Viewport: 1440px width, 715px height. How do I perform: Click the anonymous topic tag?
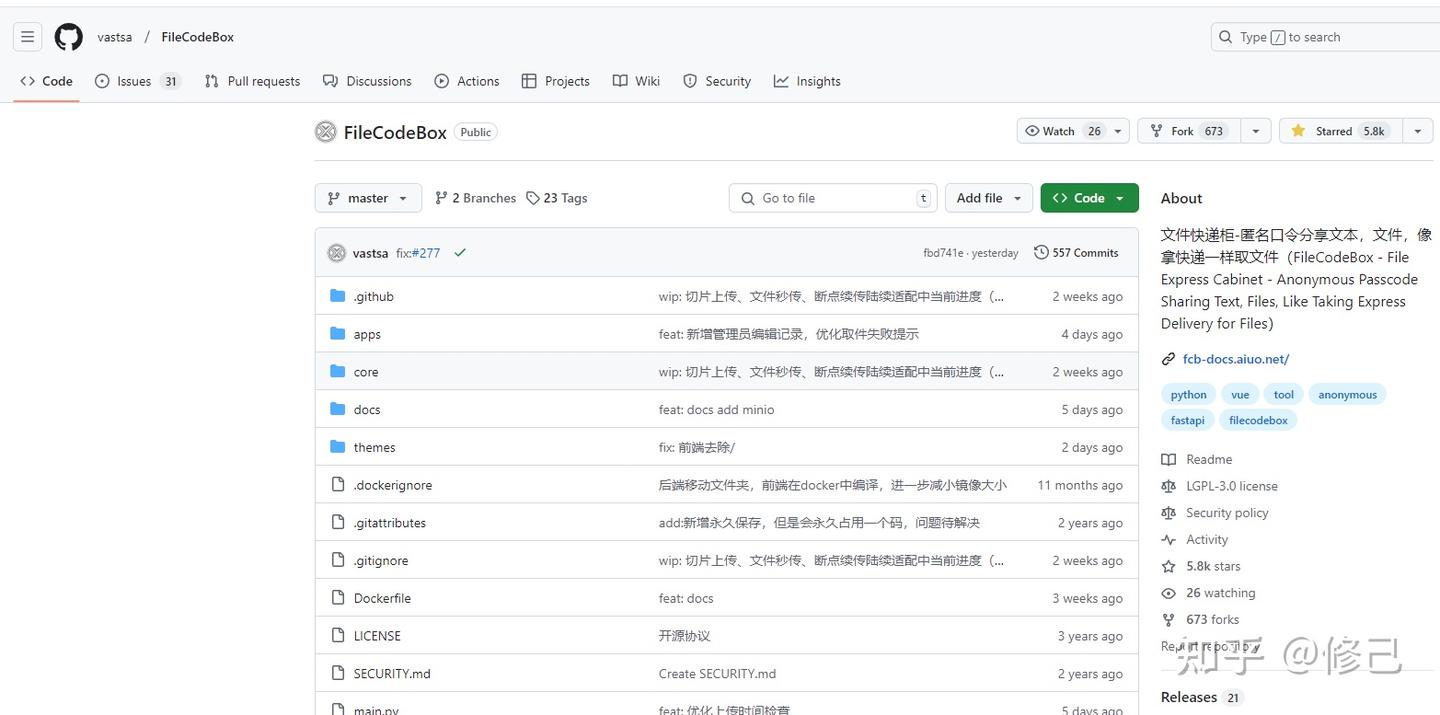1347,394
